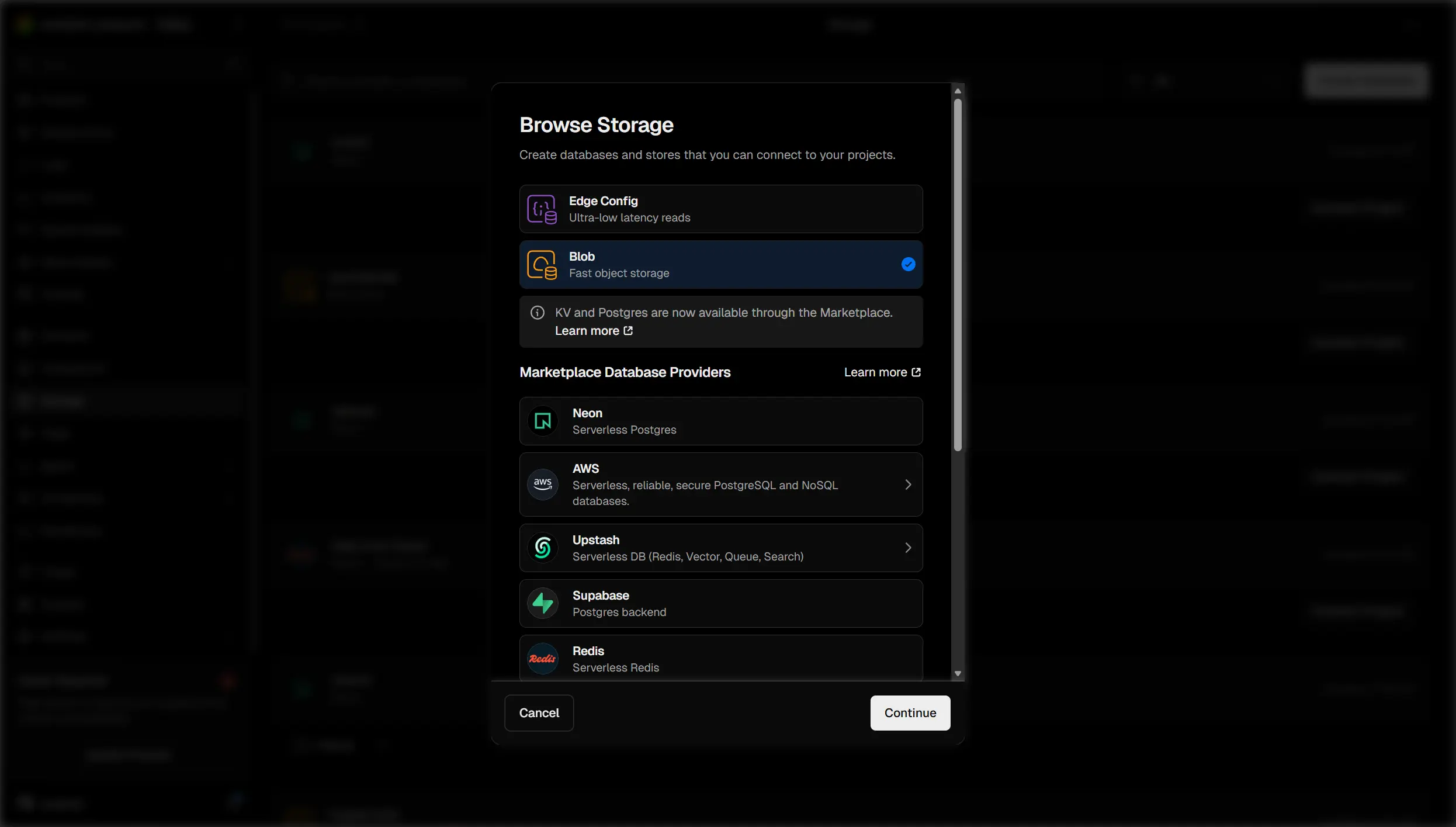Expand the Upstash provider chevron

pos(908,548)
